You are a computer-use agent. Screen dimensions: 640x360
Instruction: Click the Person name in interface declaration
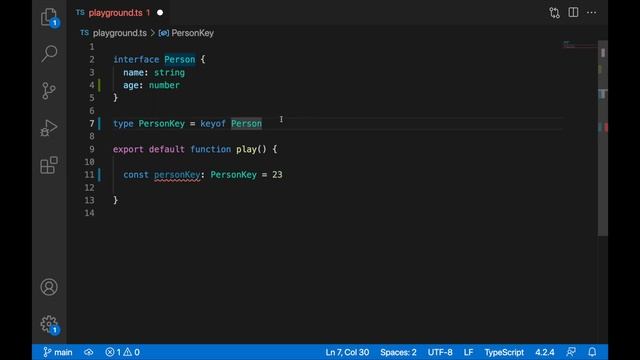[x=180, y=59]
